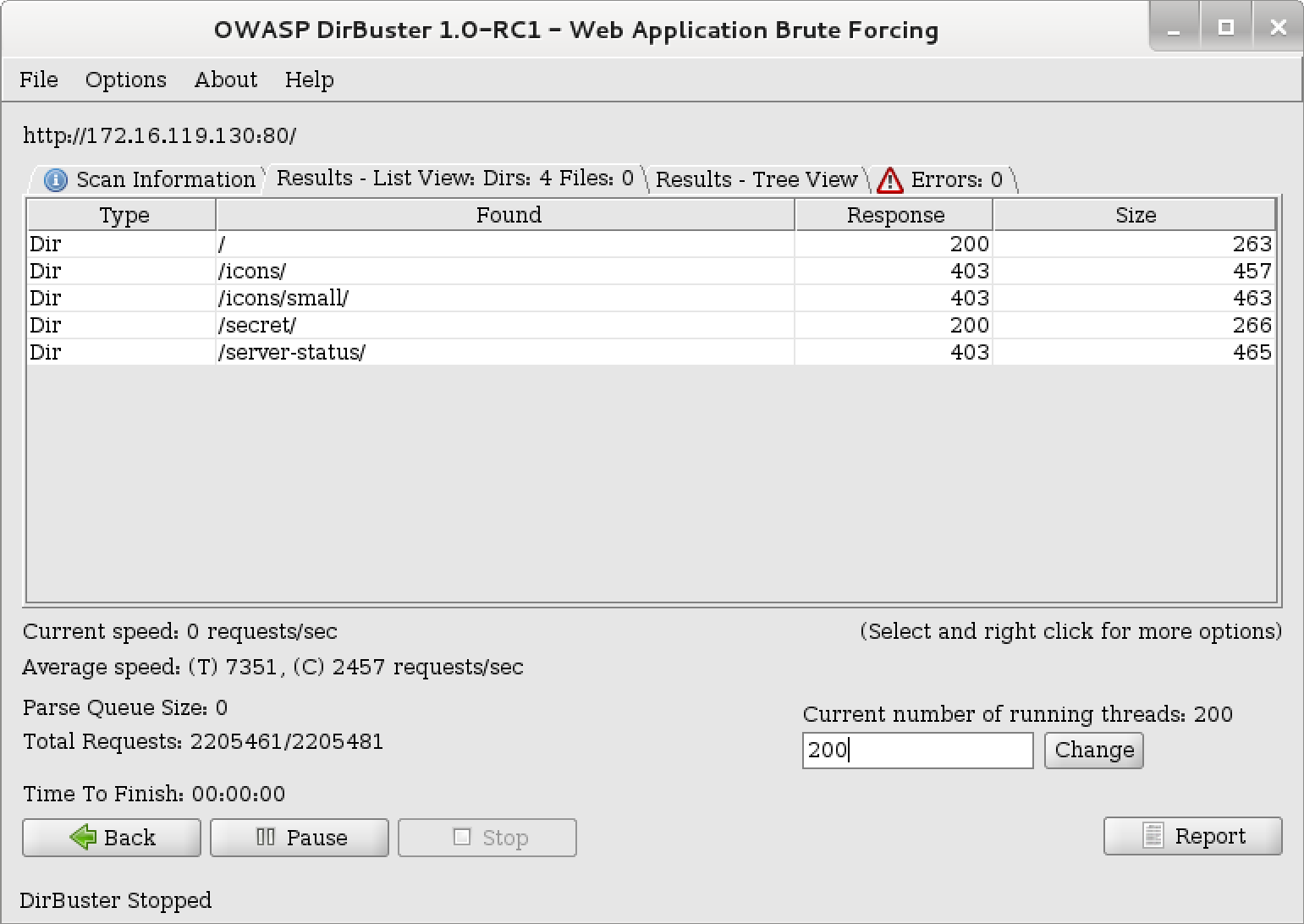The image size is (1304, 924).
Task: Click the 'Select and right click' hint text
Action: (1070, 631)
